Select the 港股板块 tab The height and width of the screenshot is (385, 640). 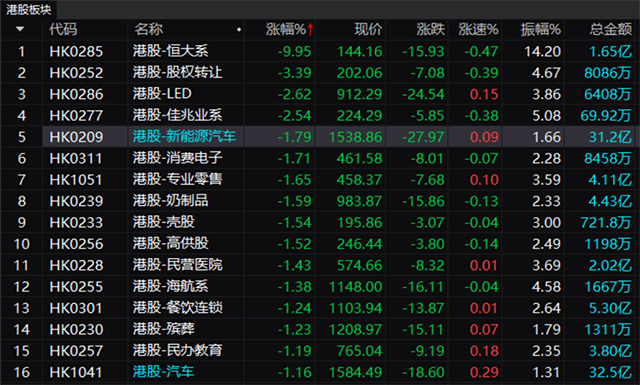point(28,9)
